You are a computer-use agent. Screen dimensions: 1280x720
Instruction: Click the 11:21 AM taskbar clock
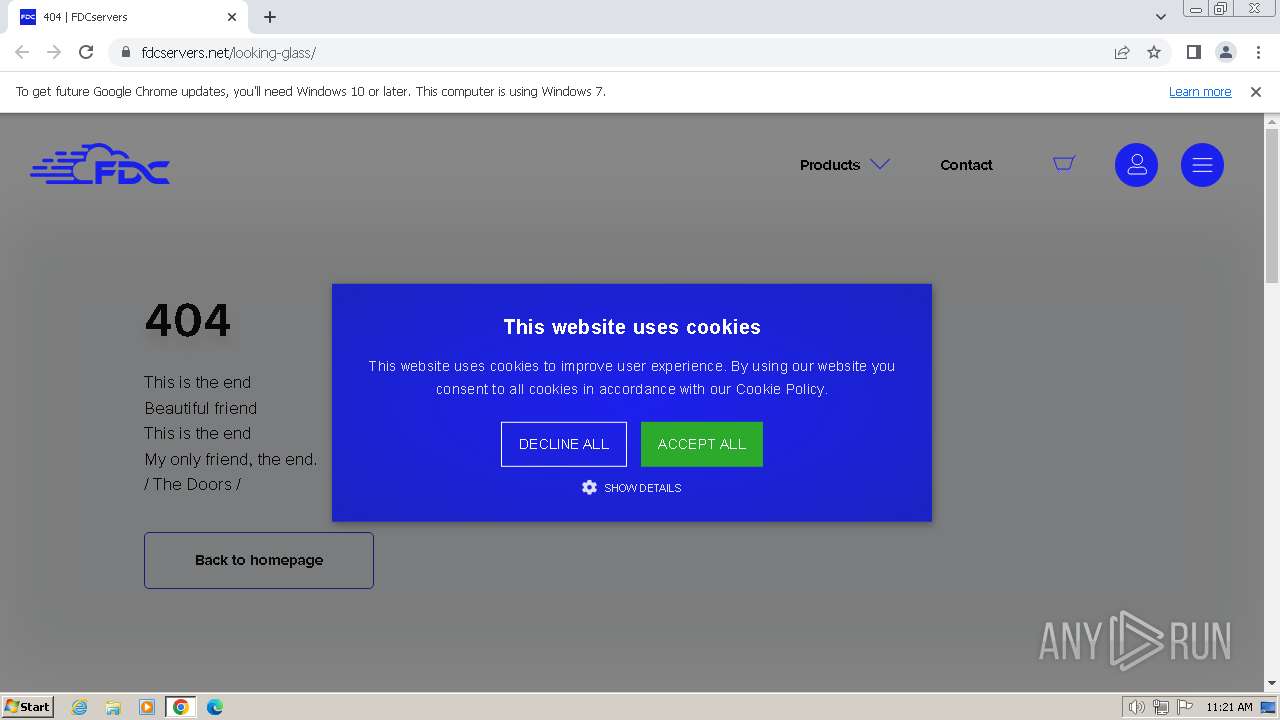click(1229, 707)
